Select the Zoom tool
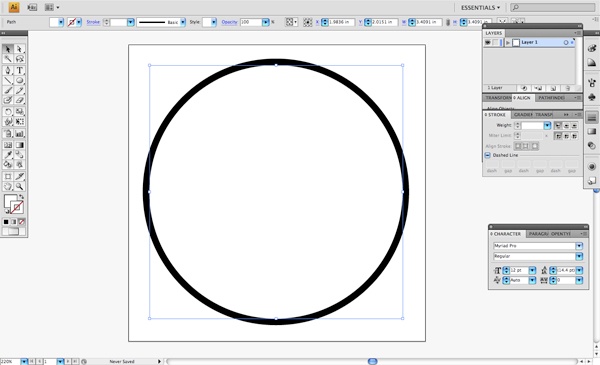Screen dimensions: 600x365 tap(20, 187)
